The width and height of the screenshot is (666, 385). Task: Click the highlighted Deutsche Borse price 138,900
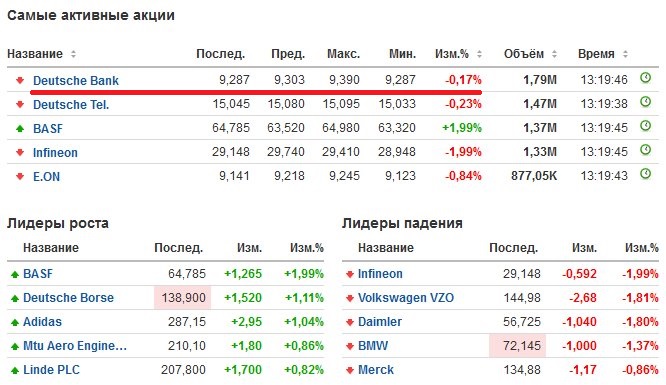(183, 297)
